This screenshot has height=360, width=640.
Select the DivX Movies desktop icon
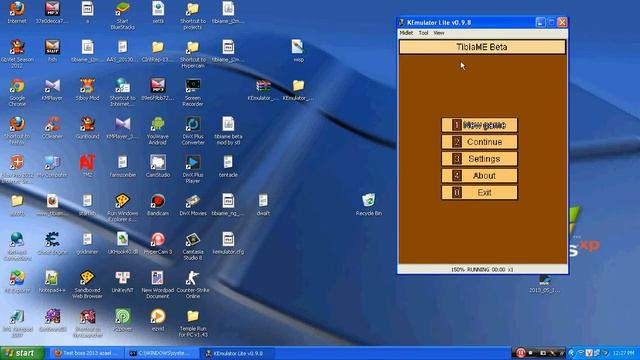coord(193,204)
